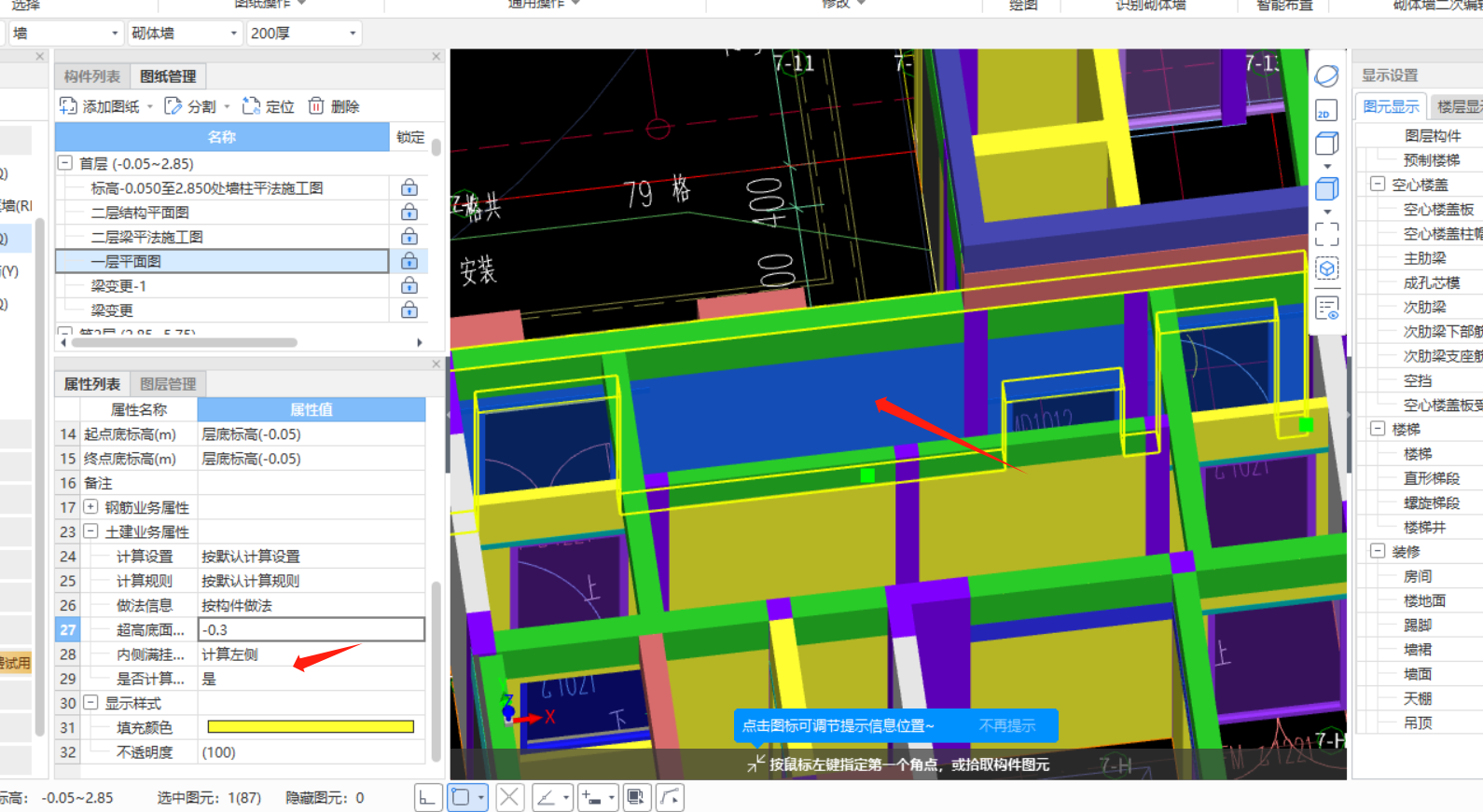
Task: Click the X cross intersection icon
Action: tap(509, 797)
